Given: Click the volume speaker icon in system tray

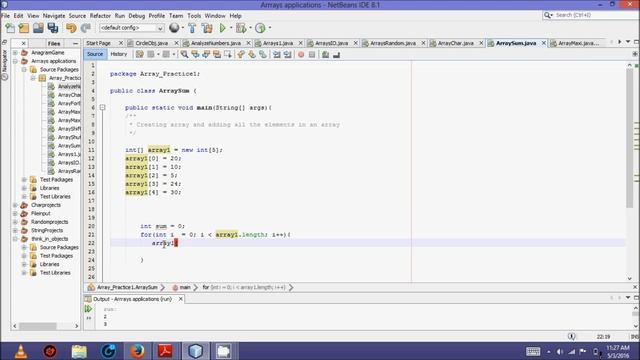Looking at the screenshot, I should coord(560,351).
